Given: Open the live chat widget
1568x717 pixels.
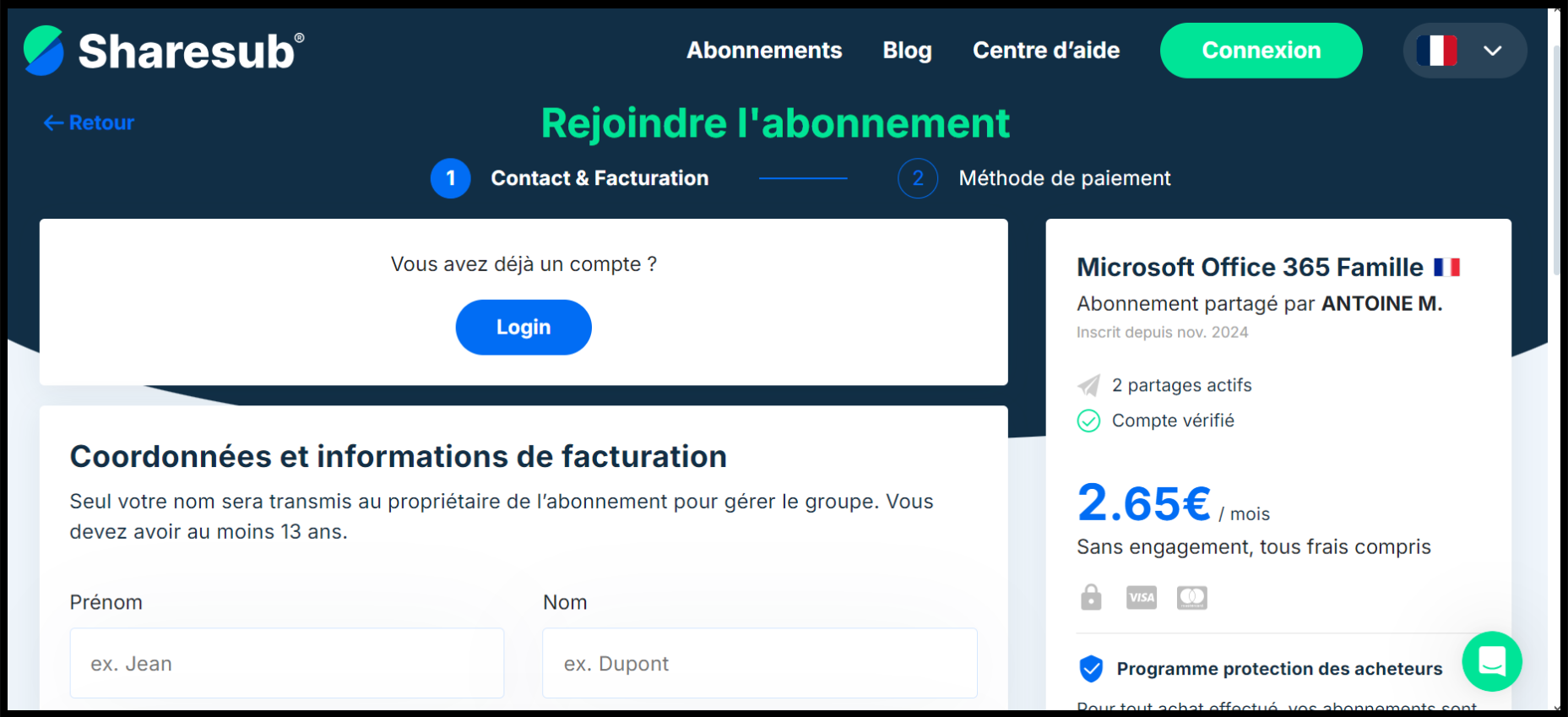Looking at the screenshot, I should 1492,661.
